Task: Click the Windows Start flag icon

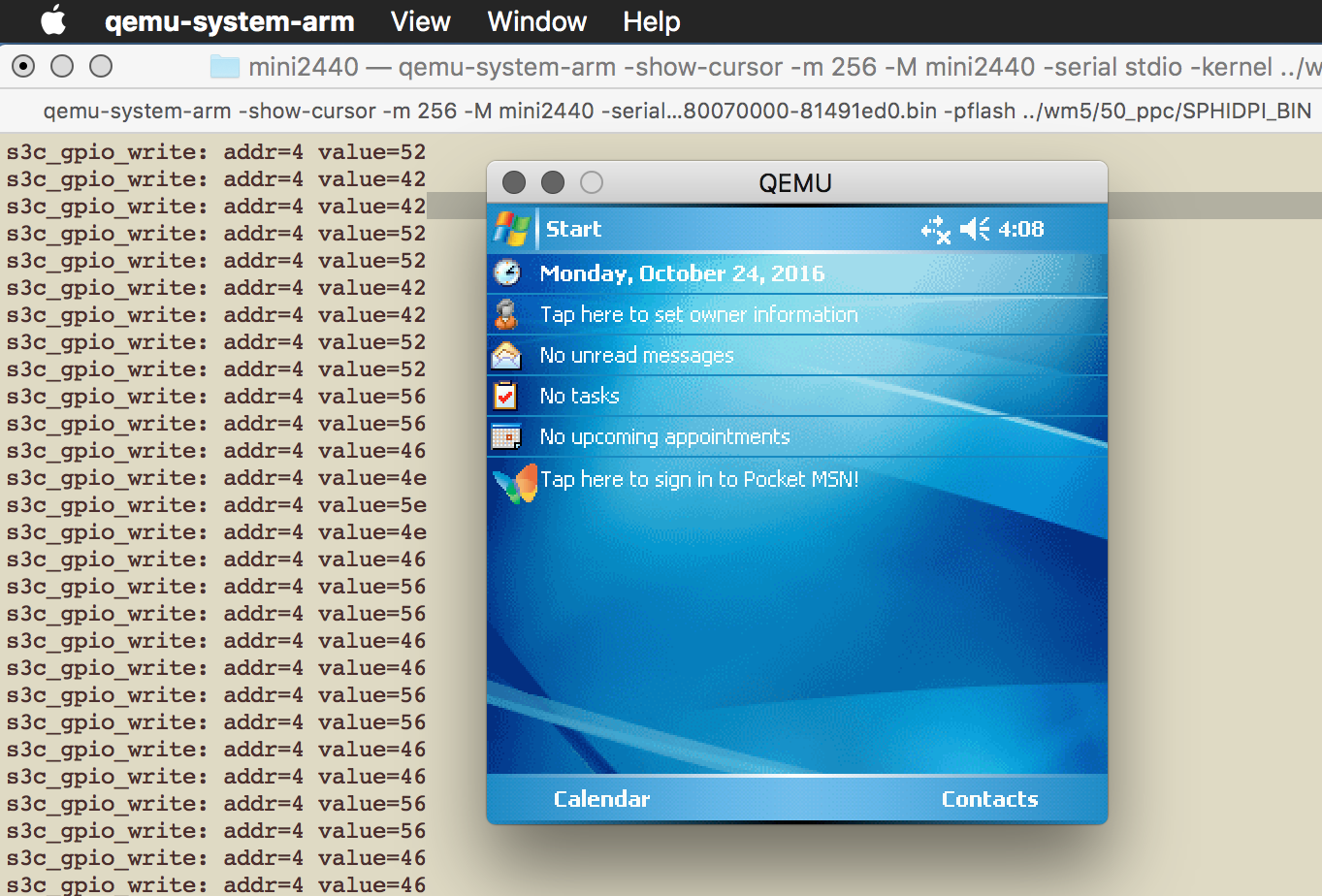Action: coord(511,229)
